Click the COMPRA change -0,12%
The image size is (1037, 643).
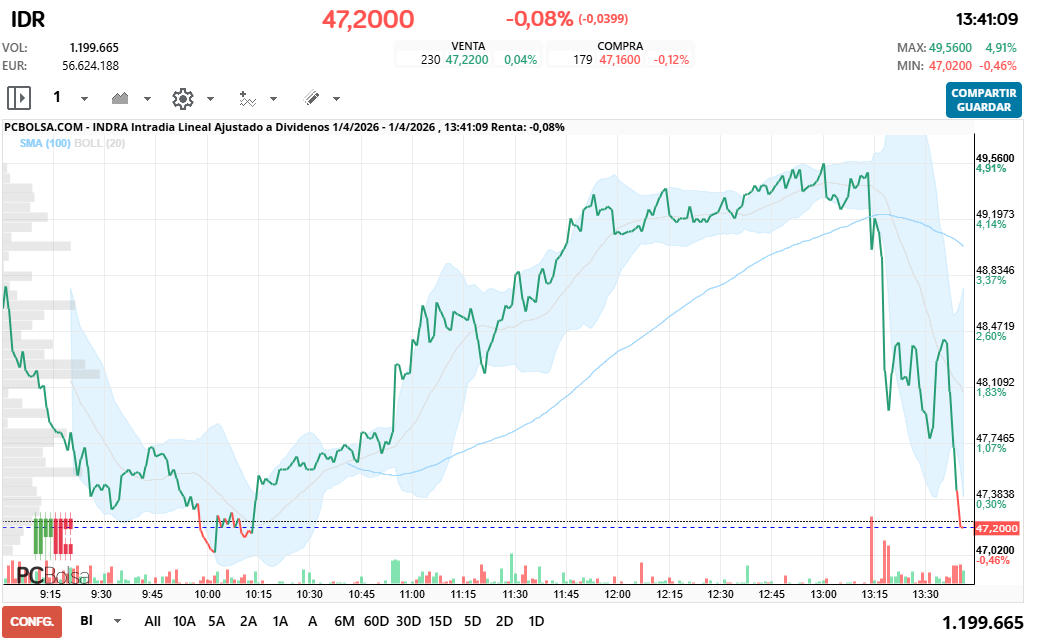click(x=671, y=60)
